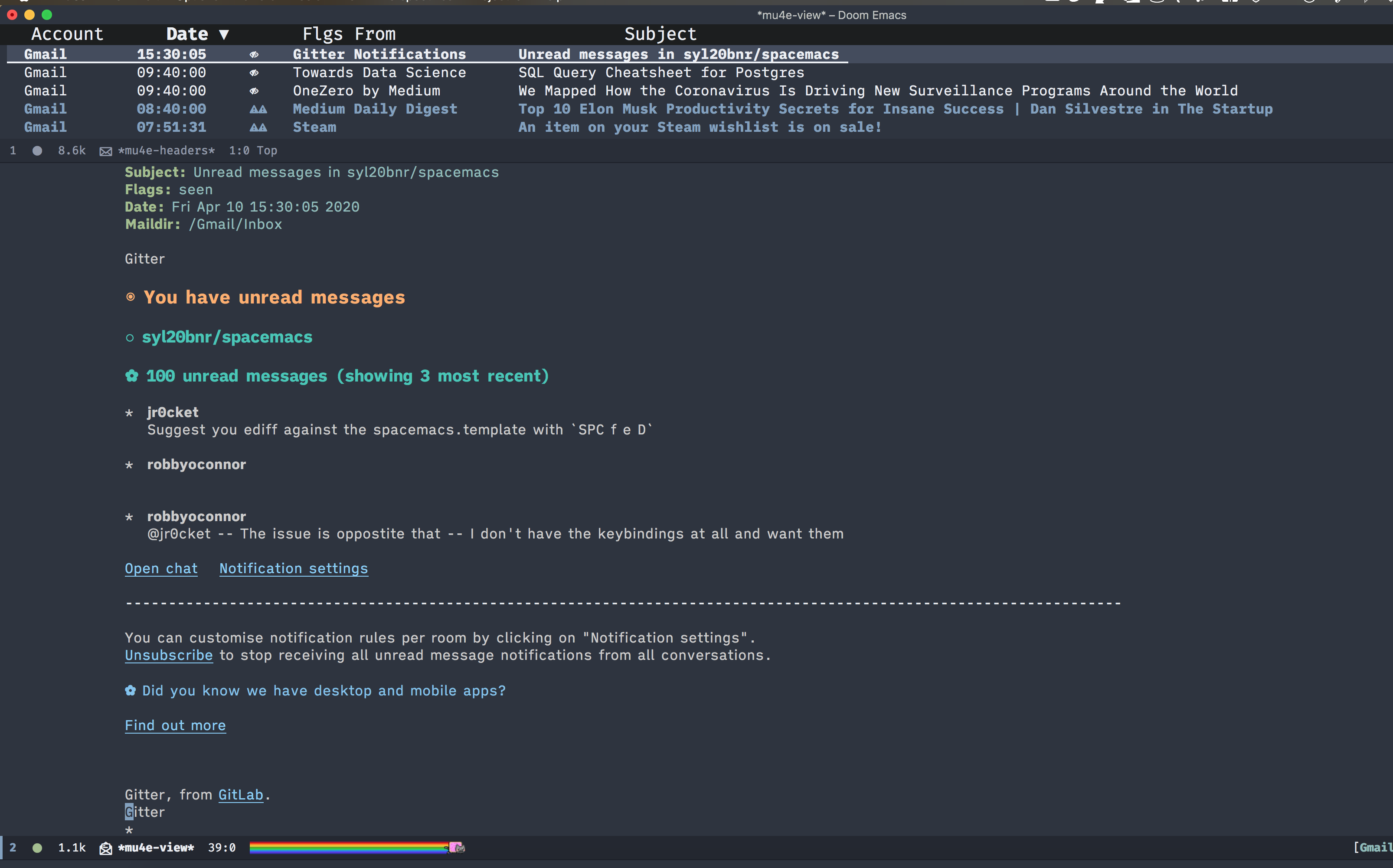Collapse the '100 unread messages' heading

tap(131, 376)
